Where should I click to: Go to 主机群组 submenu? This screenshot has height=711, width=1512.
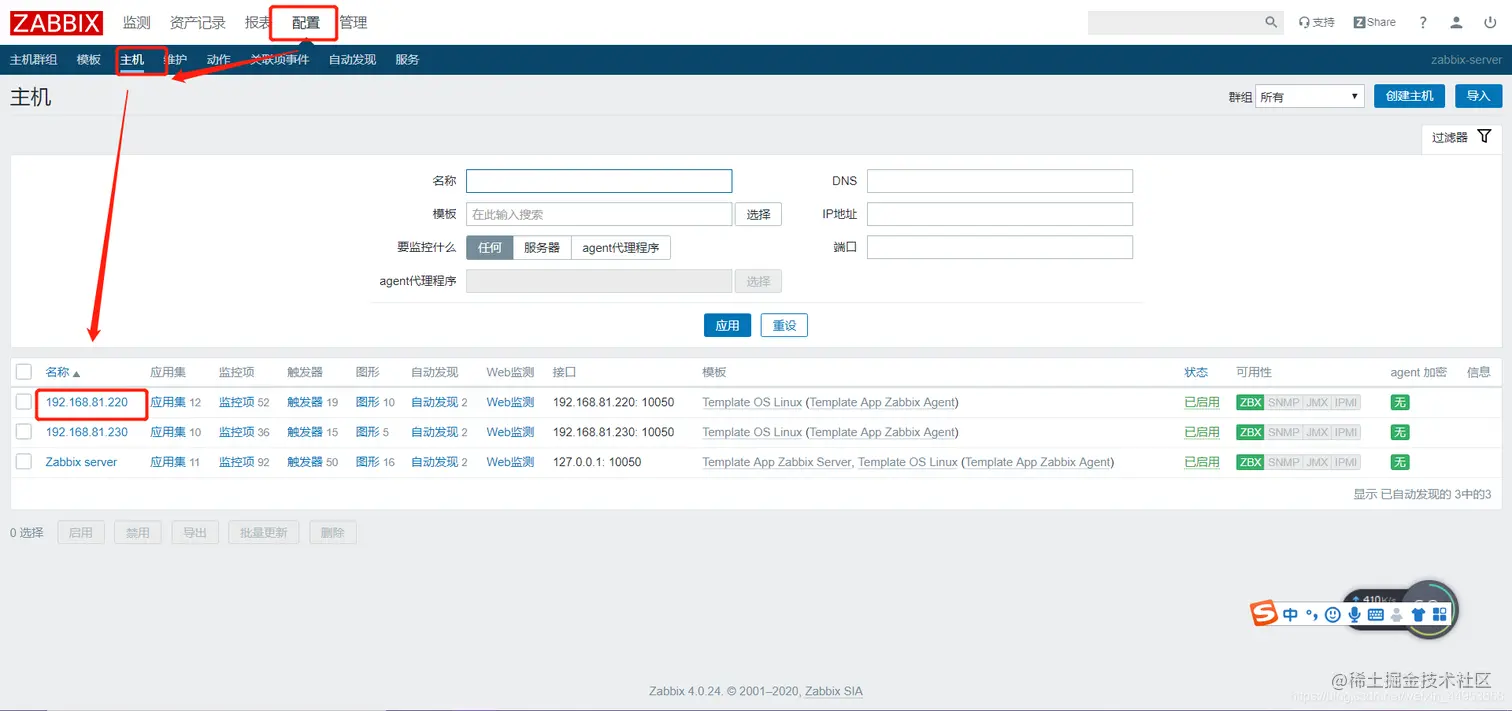click(33, 60)
